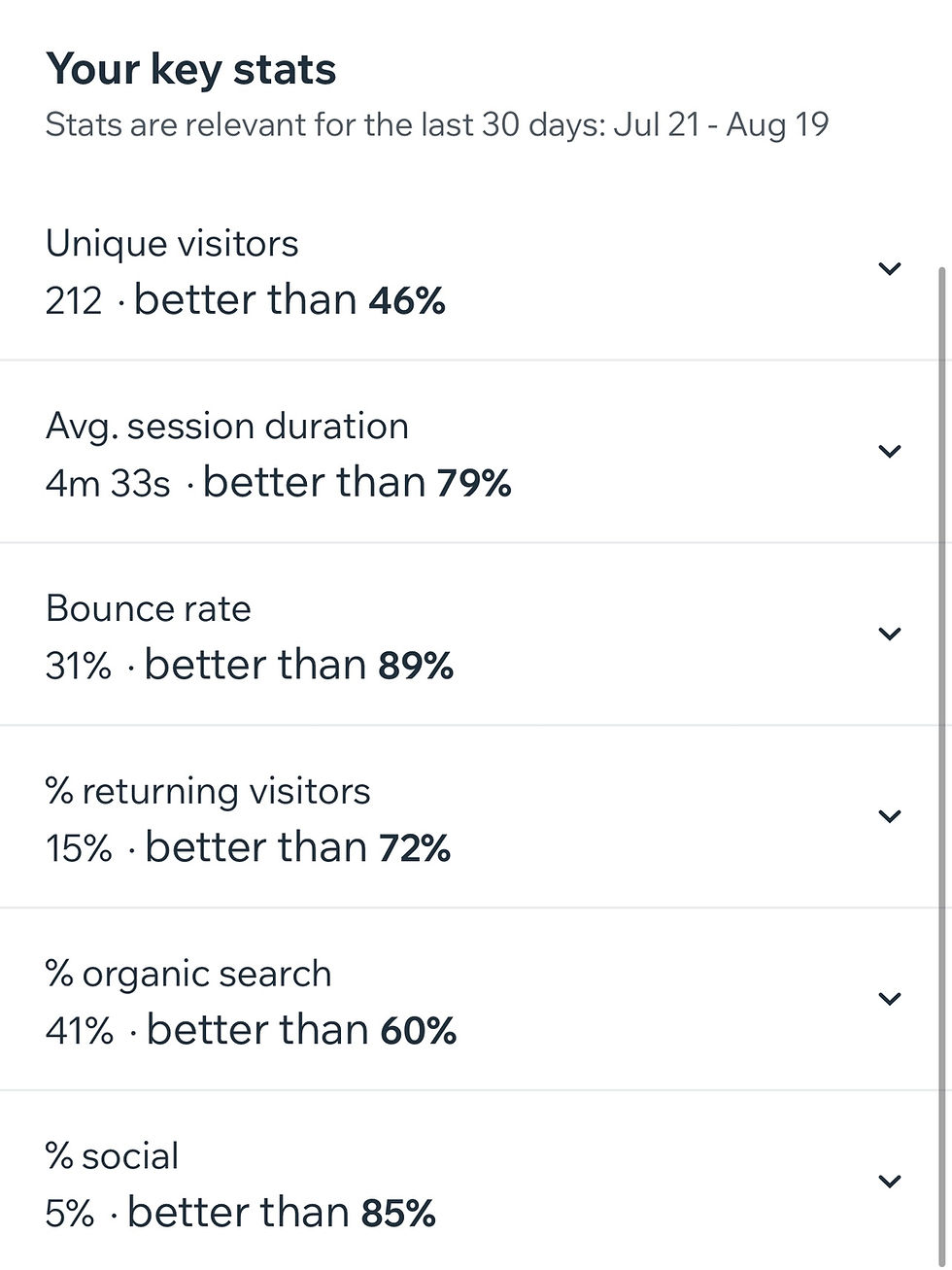Expand the % returning visitors stat
952x1270 pixels.
click(x=890, y=816)
